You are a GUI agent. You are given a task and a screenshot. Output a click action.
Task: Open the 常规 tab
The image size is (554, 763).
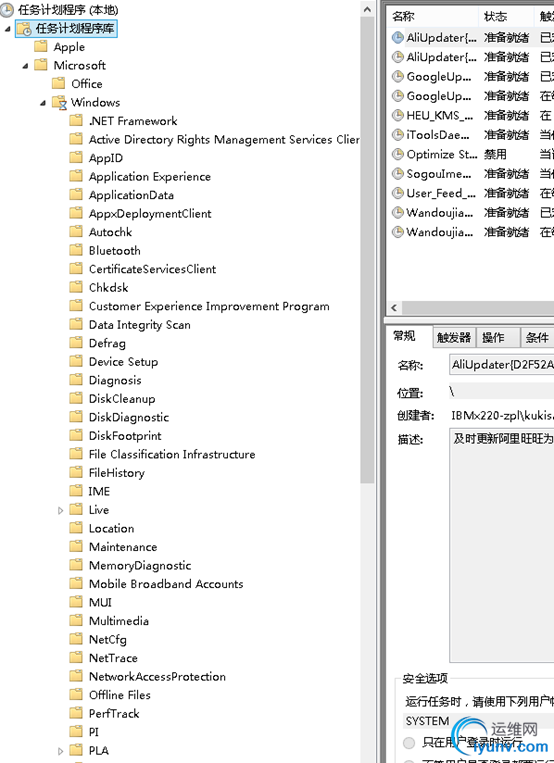click(x=405, y=336)
